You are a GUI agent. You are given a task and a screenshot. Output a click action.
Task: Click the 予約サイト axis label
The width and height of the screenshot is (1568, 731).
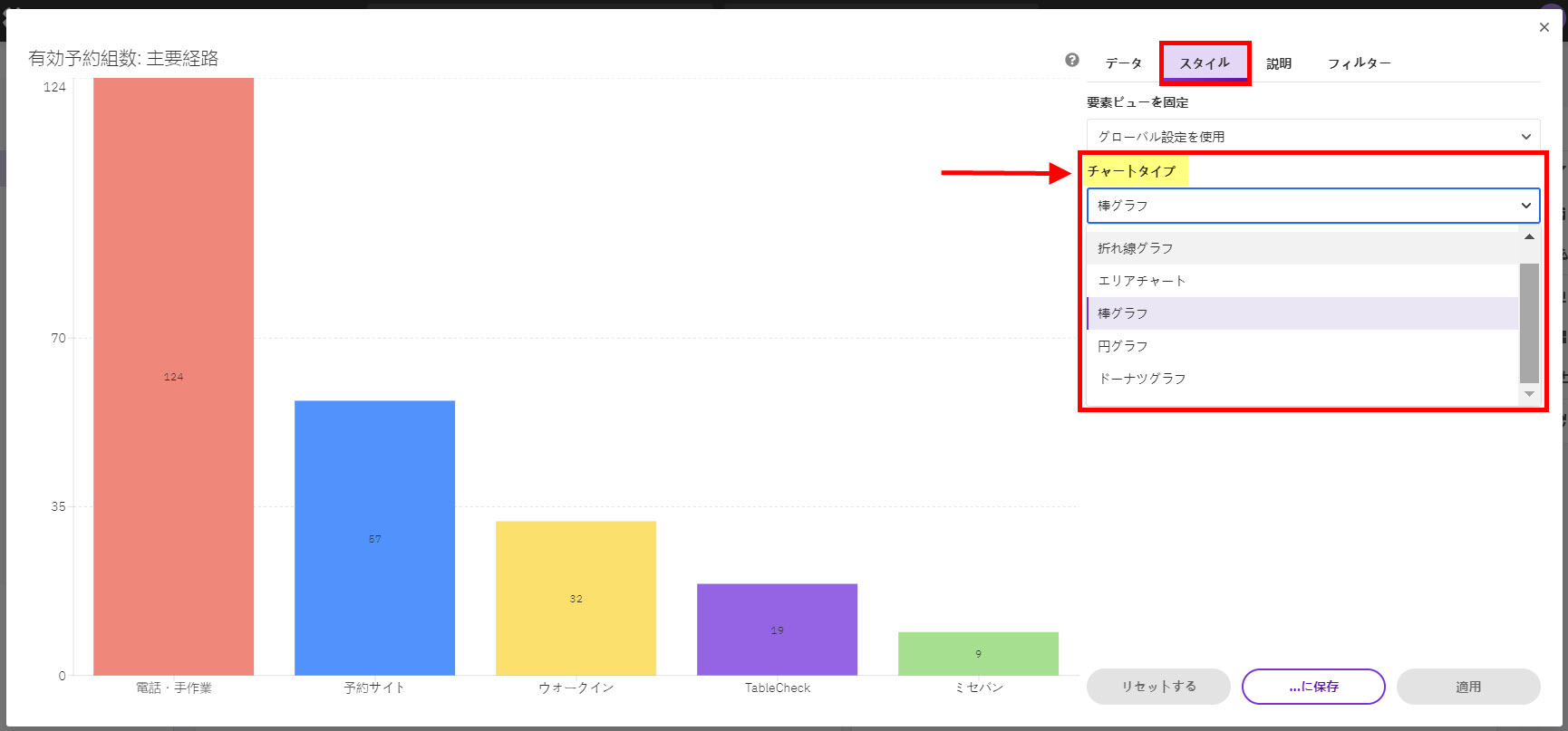coord(374,688)
